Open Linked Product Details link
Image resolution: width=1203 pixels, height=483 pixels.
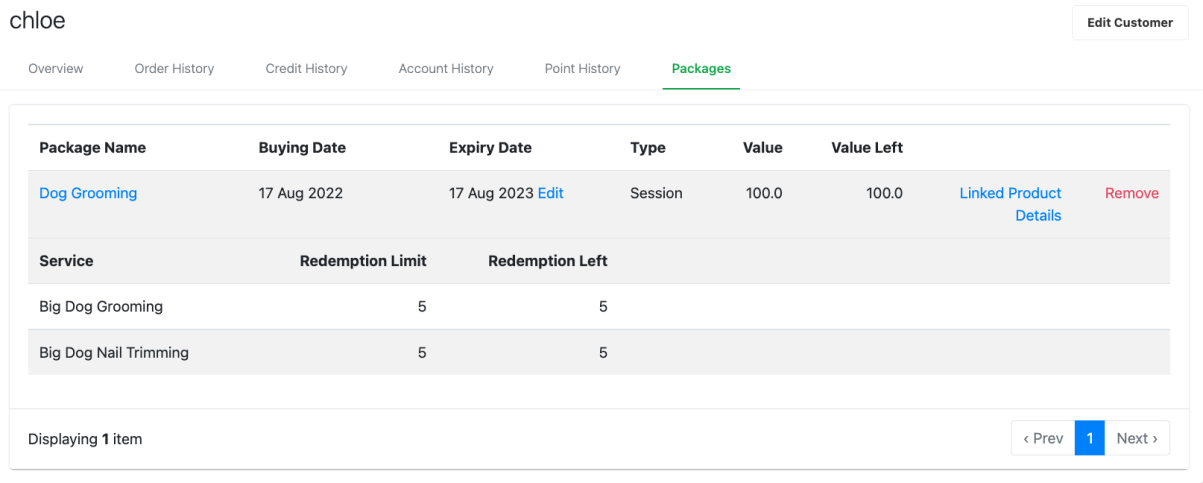click(x=1011, y=204)
